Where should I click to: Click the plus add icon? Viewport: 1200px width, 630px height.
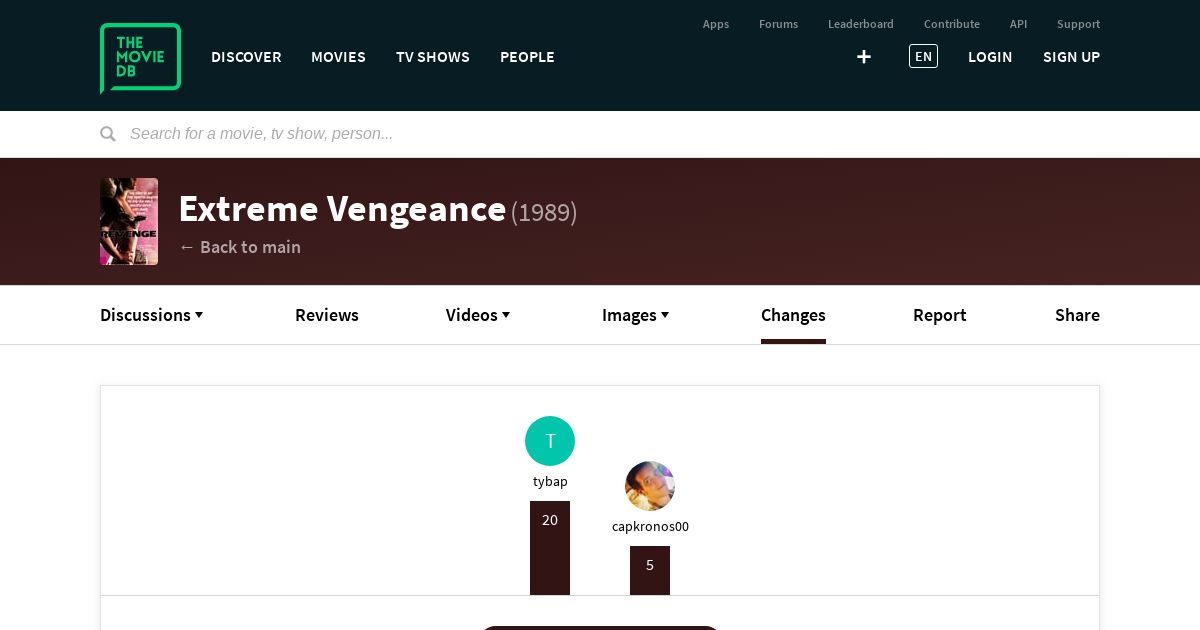point(864,57)
